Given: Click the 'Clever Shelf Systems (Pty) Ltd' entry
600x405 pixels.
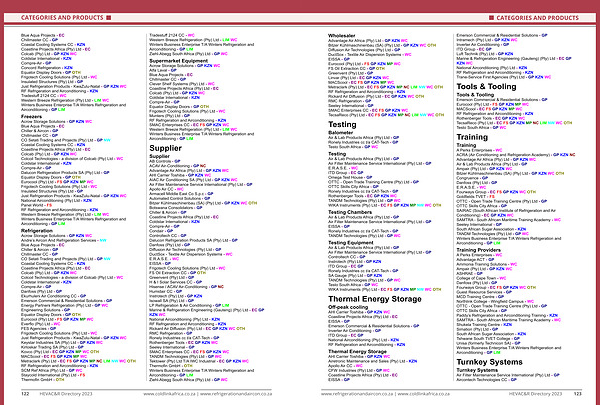Looking at the screenshot, I should pos(182,84).
